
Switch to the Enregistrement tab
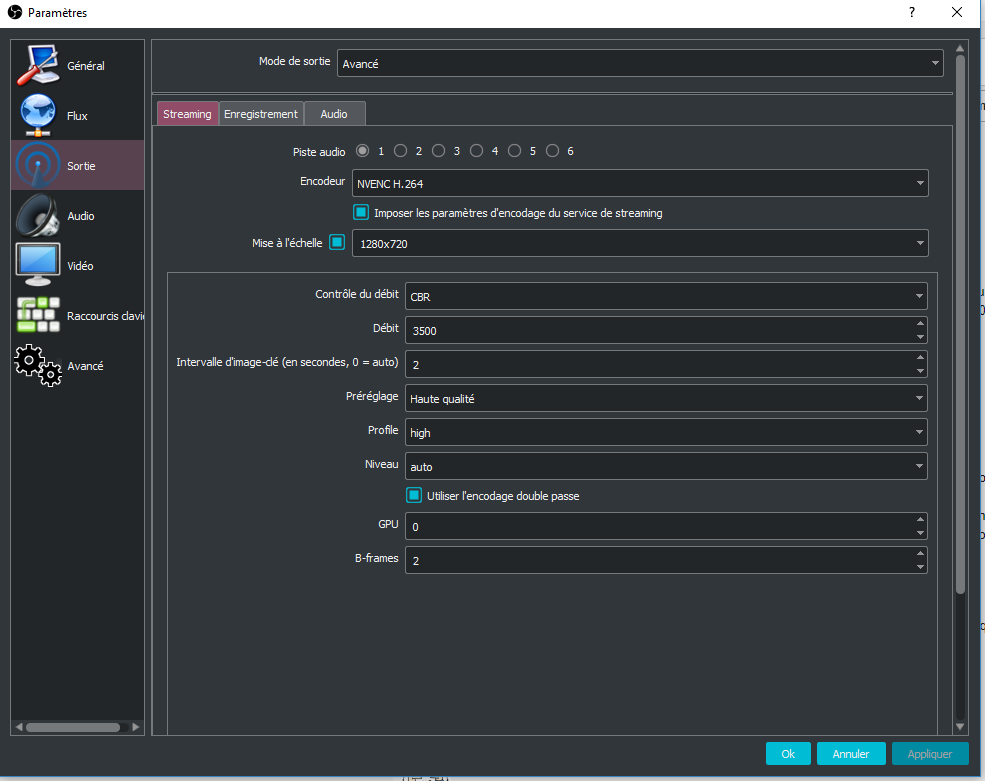coord(260,114)
